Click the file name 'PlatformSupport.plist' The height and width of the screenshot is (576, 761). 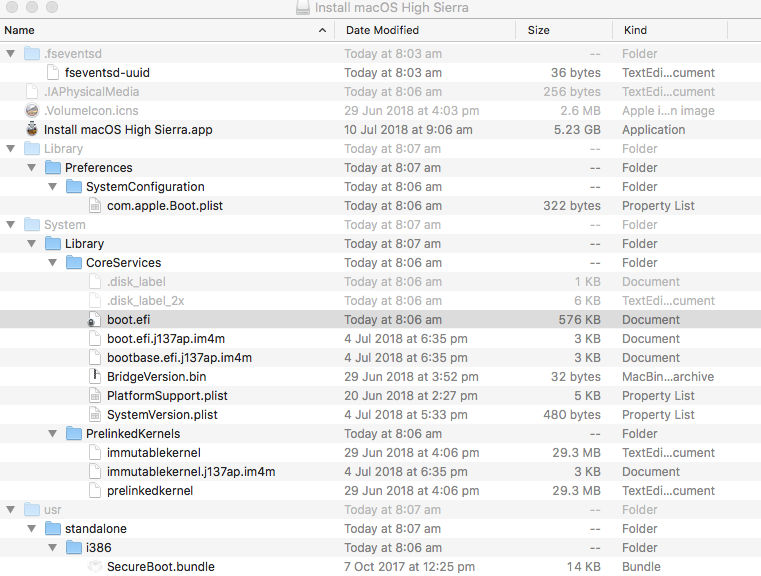167,395
